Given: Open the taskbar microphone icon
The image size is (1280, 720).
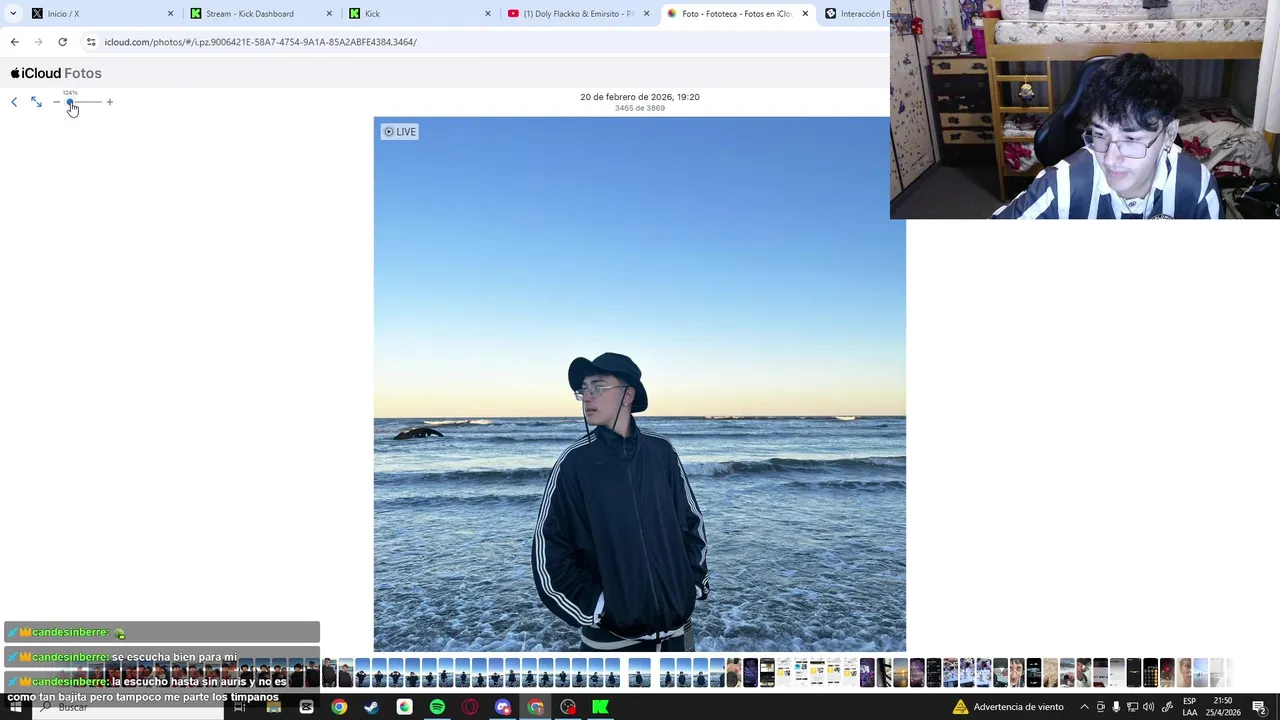Looking at the screenshot, I should 1116,707.
